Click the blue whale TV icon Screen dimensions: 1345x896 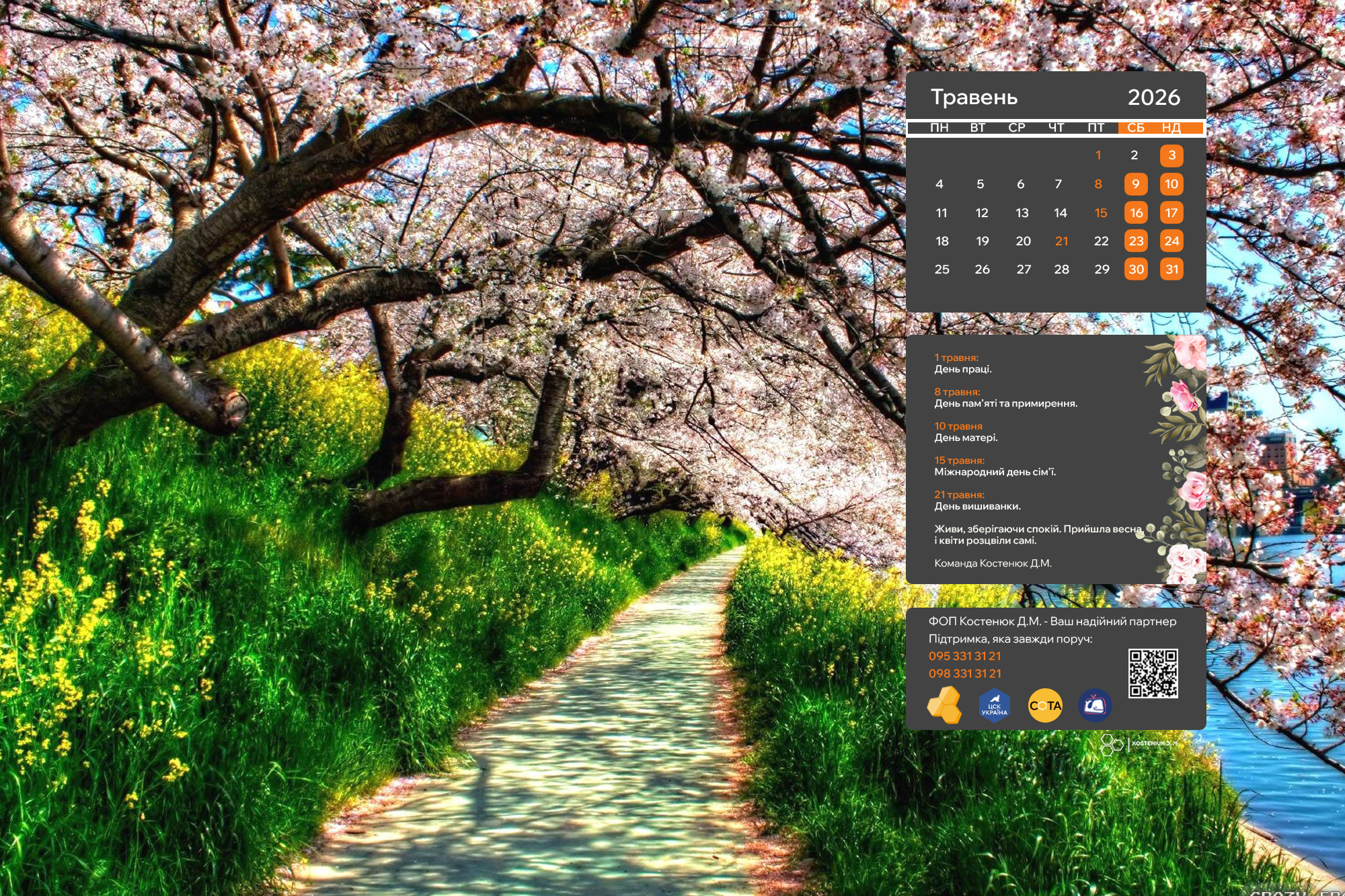[1095, 706]
